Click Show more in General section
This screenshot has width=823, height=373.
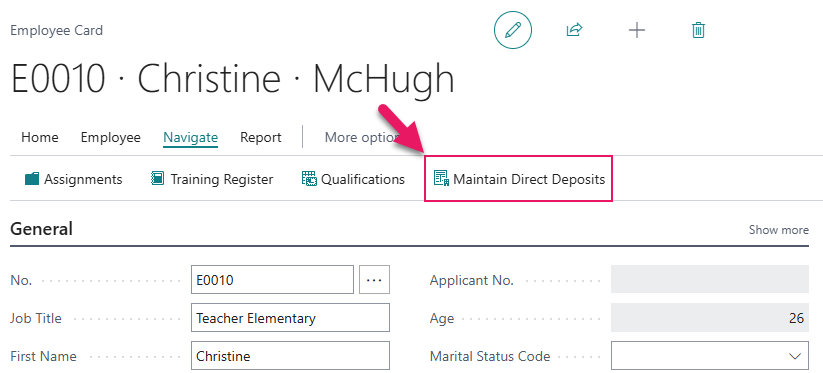tap(778, 230)
